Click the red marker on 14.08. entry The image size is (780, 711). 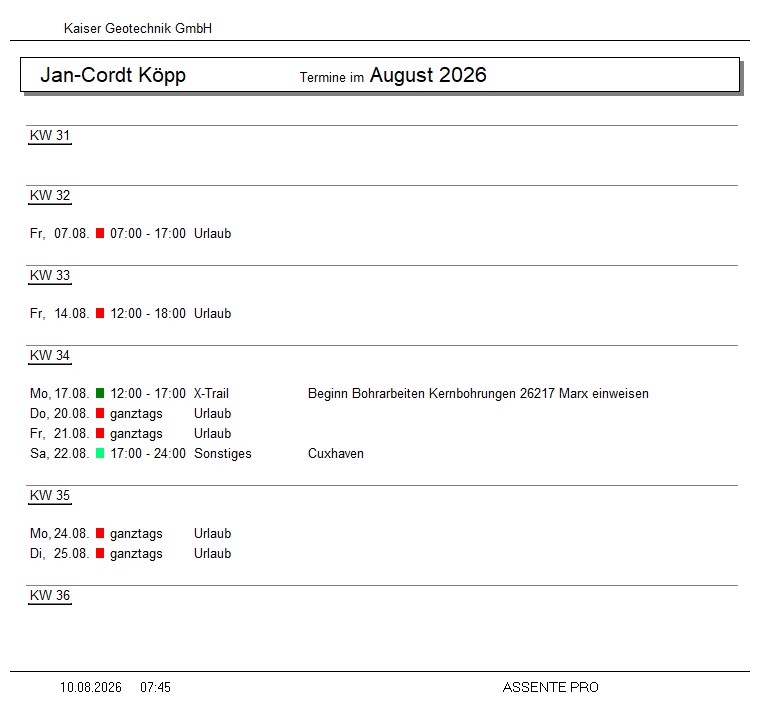click(x=100, y=313)
